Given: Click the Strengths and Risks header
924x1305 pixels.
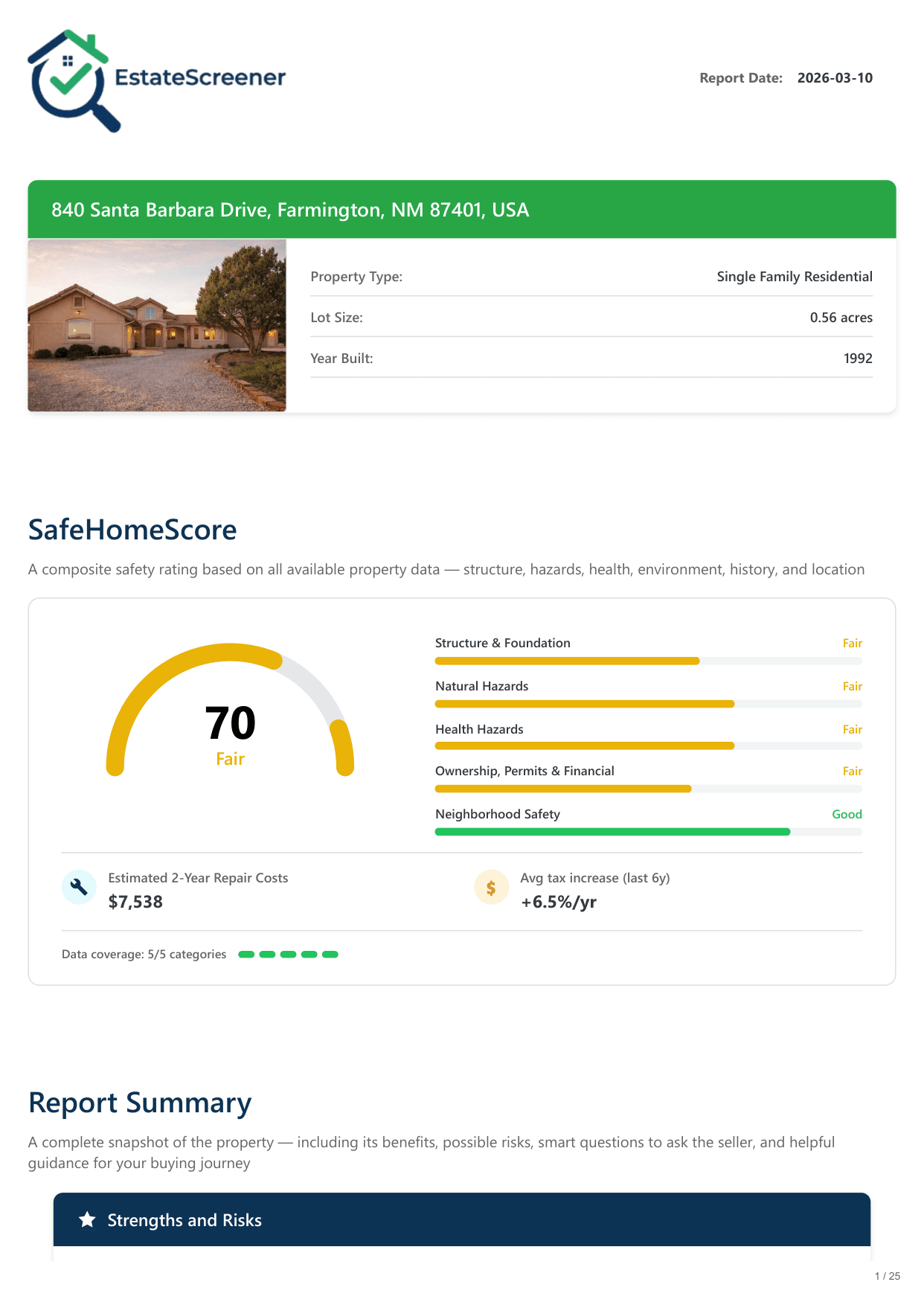Looking at the screenshot, I should pos(462,1219).
